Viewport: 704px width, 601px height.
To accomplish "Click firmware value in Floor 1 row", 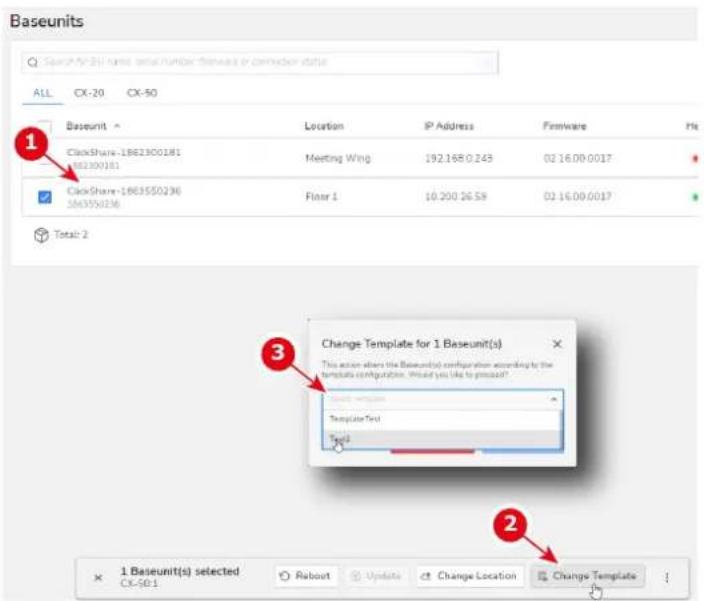I will [577, 197].
